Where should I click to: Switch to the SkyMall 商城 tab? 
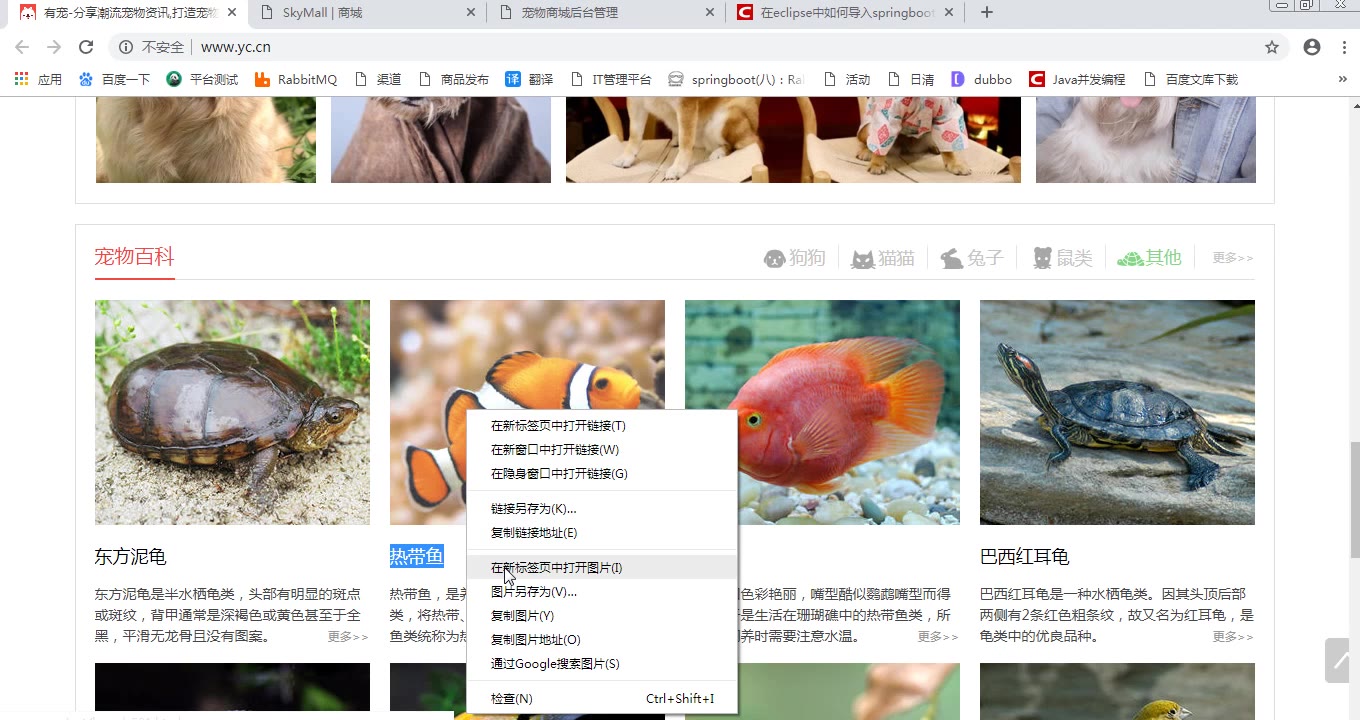pyautogui.click(x=366, y=13)
